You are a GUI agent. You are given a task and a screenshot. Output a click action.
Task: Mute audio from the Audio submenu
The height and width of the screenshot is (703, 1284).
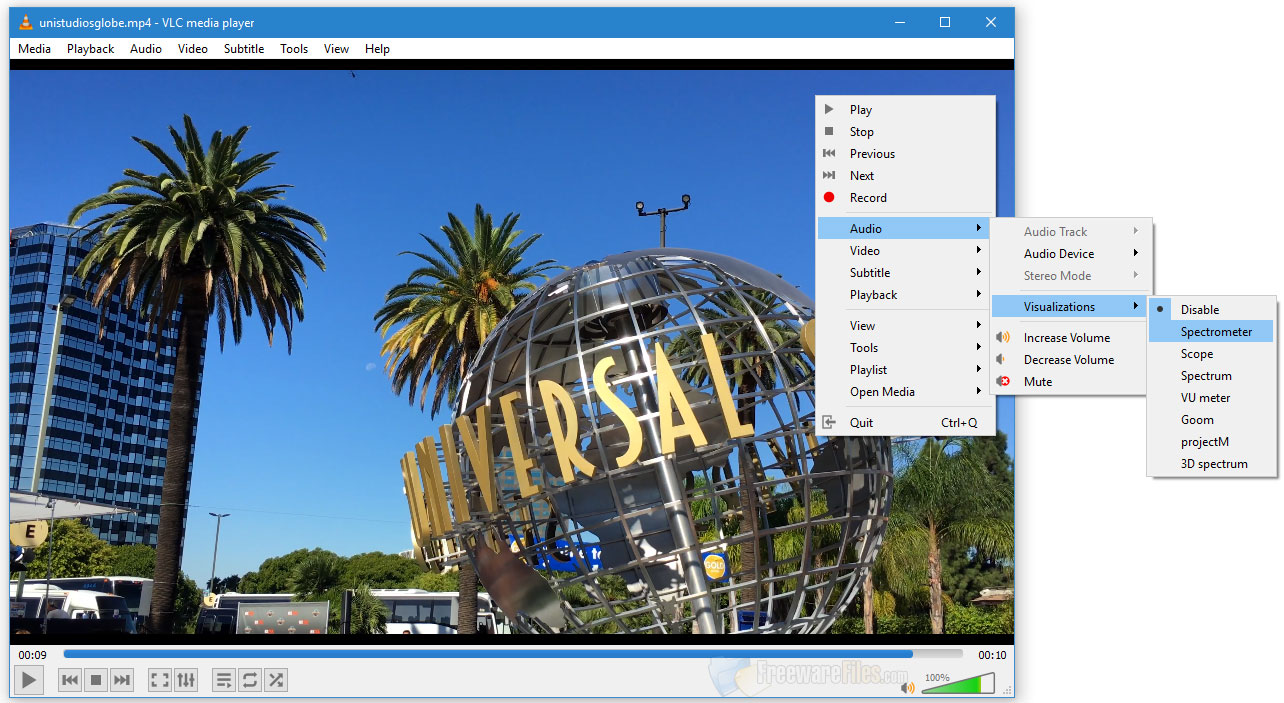pos(1068,382)
